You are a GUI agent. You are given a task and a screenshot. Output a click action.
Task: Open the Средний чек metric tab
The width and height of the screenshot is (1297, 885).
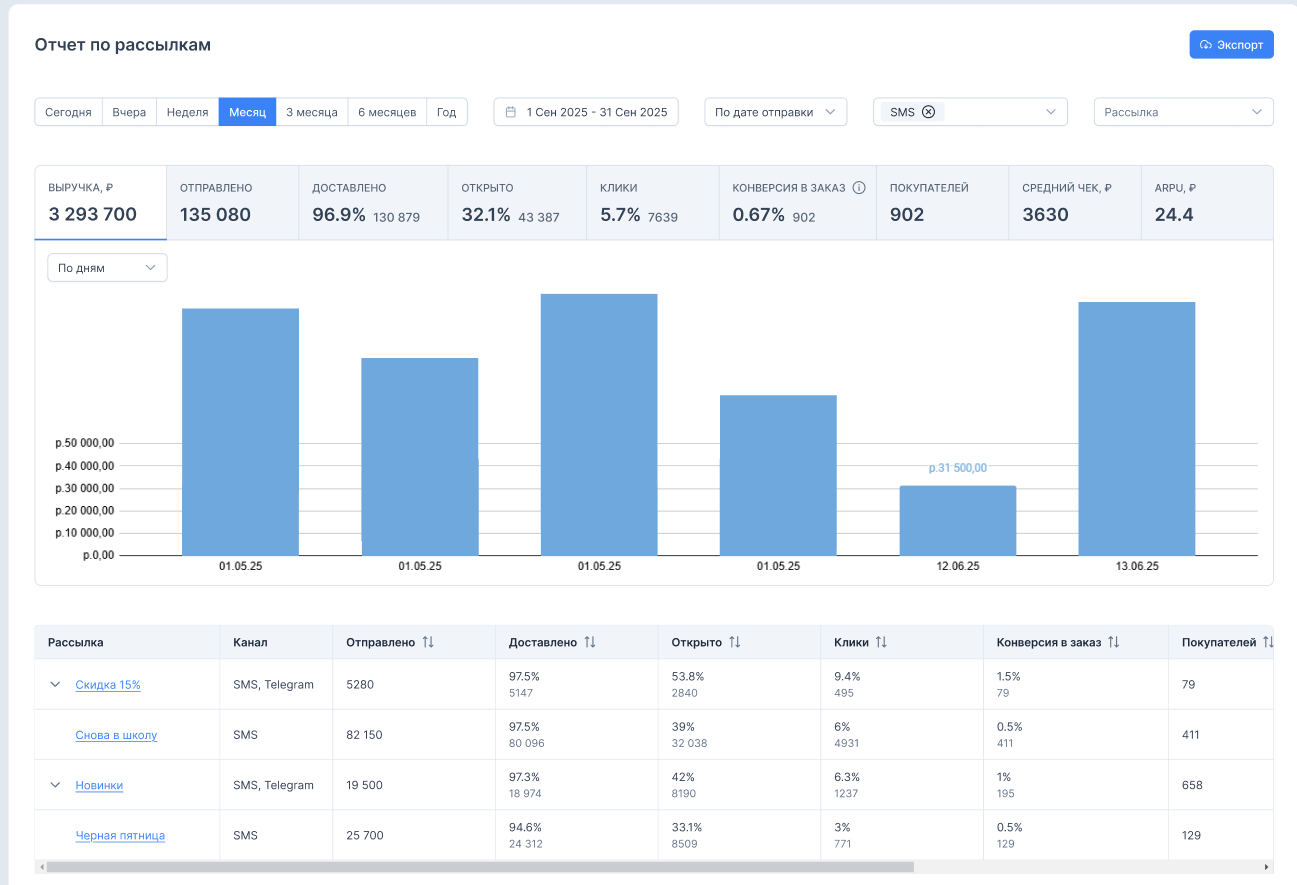click(x=1074, y=203)
